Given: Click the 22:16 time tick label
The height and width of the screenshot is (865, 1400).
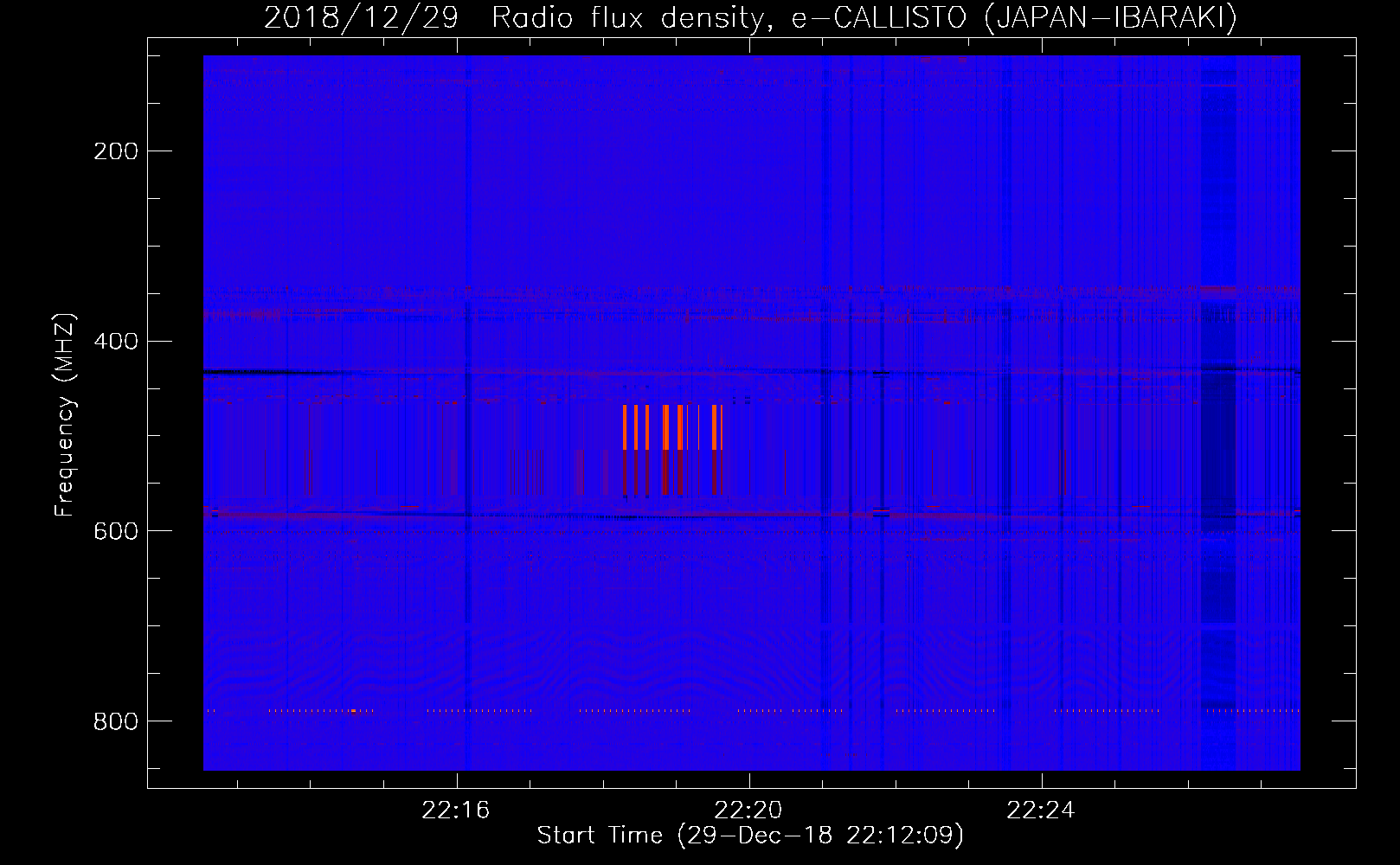Looking at the screenshot, I should point(456,810).
